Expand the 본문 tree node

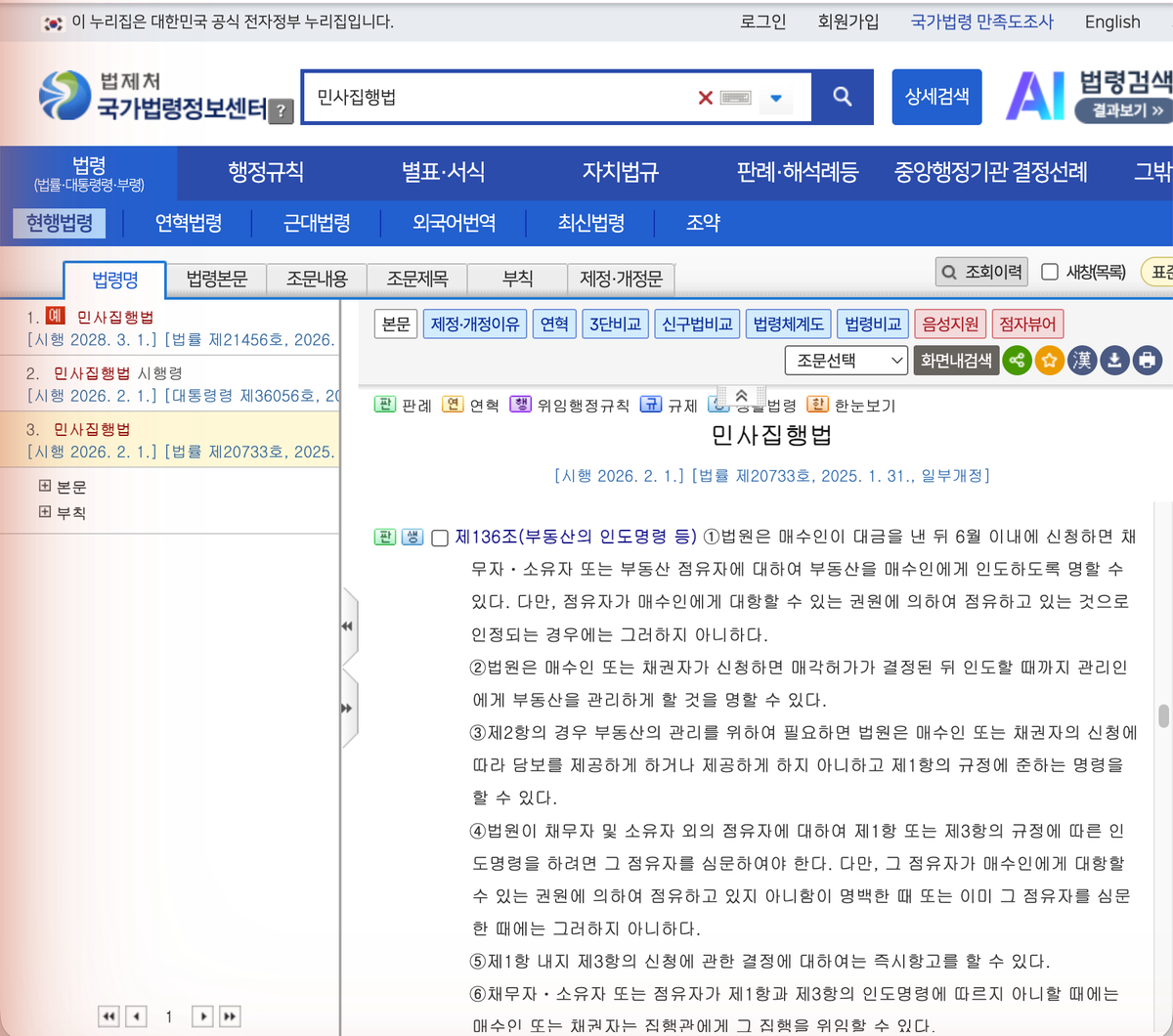[45, 486]
